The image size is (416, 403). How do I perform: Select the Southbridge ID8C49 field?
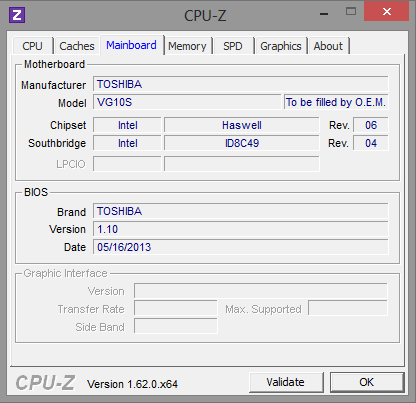pyautogui.click(x=242, y=143)
